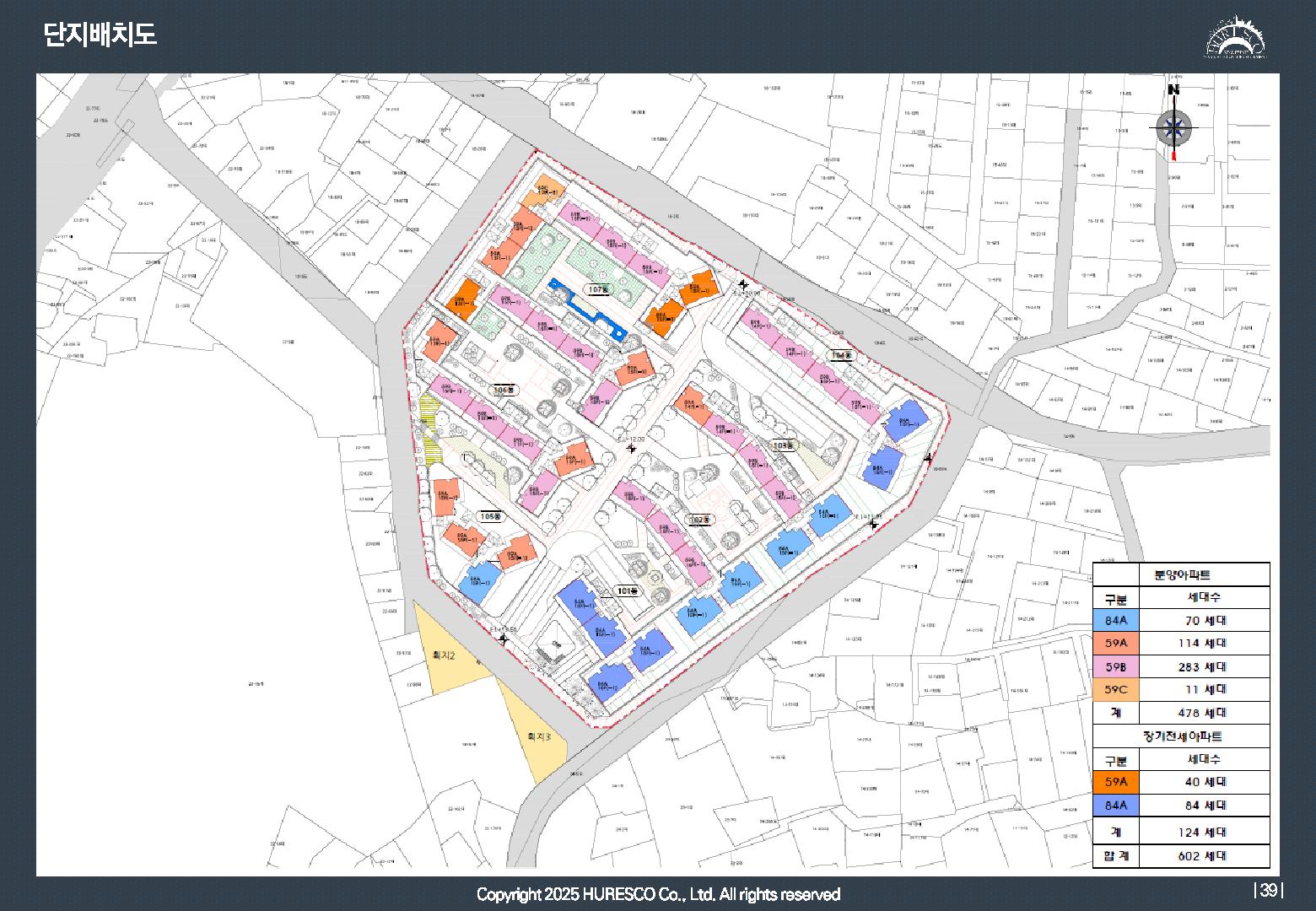
Task: Click the 283 세대 cell
Action: pyautogui.click(x=1204, y=667)
